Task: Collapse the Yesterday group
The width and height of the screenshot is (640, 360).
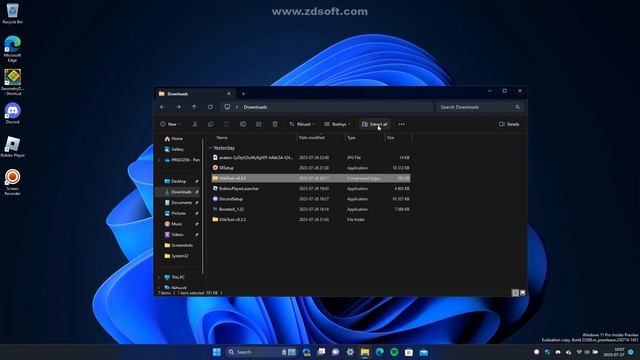Action: point(211,148)
